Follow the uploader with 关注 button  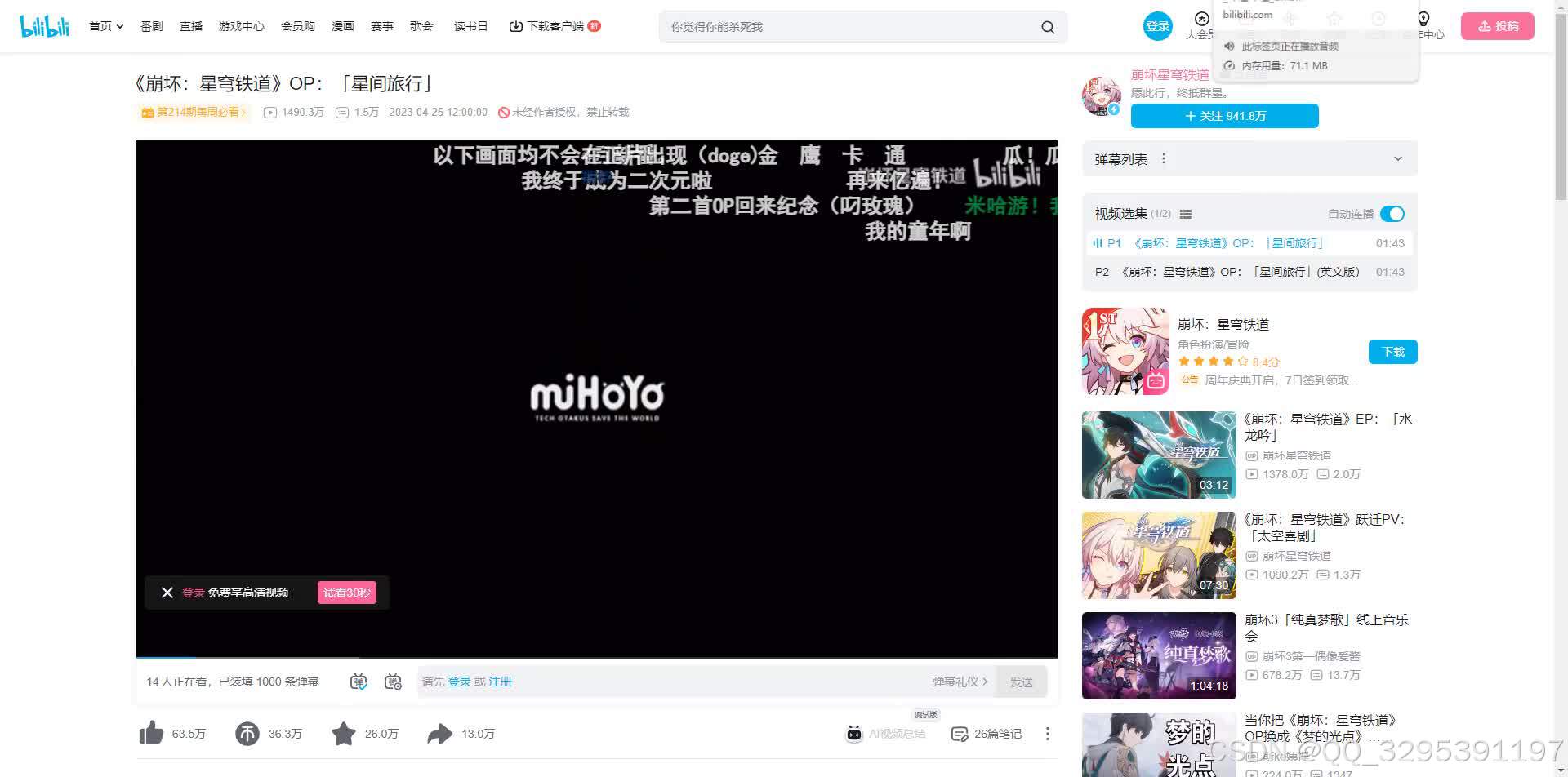pos(1224,116)
